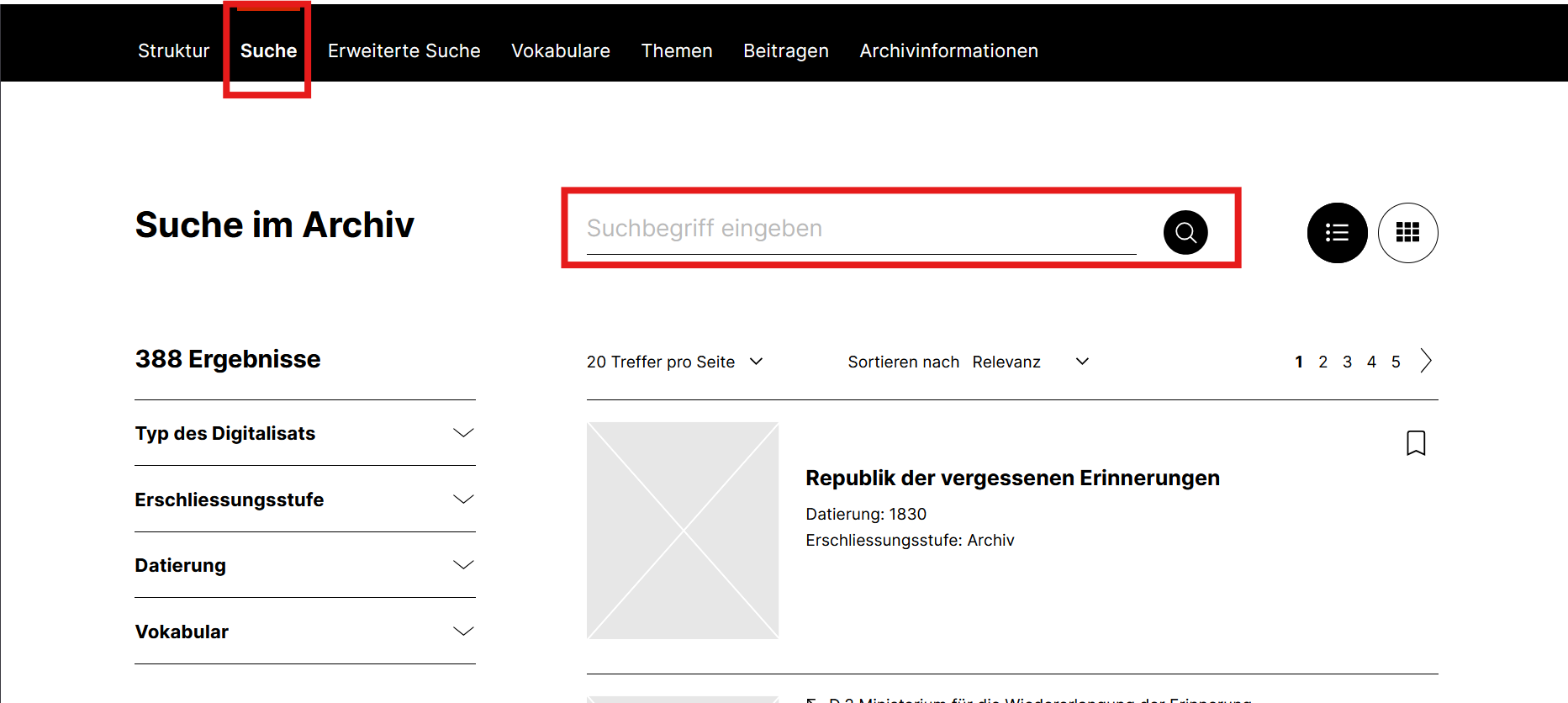
Task: Open the Sortieren nach Relevanz dropdown
Action: click(969, 362)
